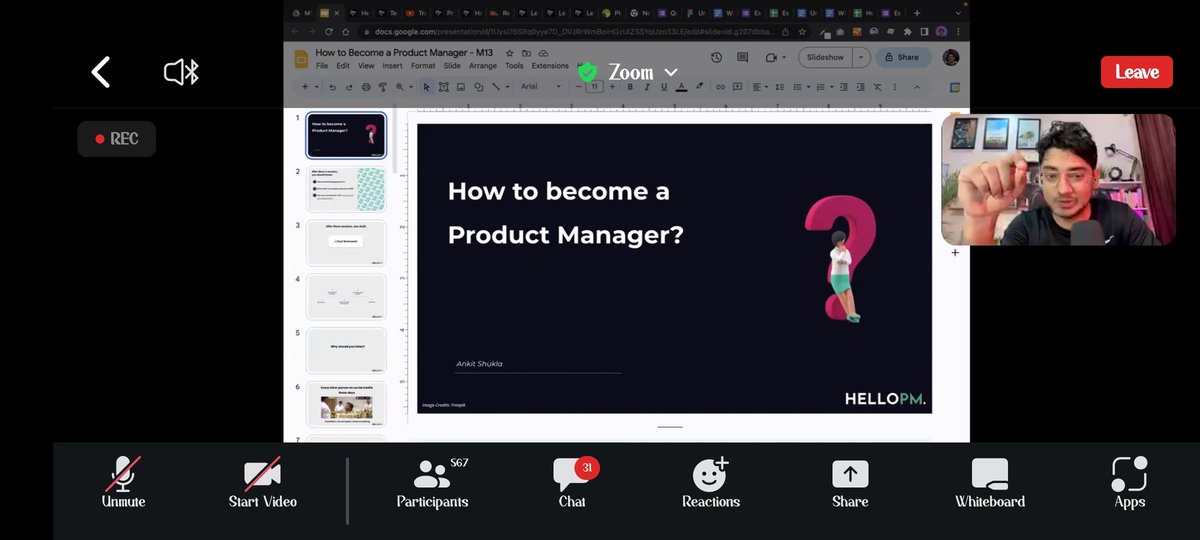
Task: Open the Chat panel
Action: pos(572,483)
